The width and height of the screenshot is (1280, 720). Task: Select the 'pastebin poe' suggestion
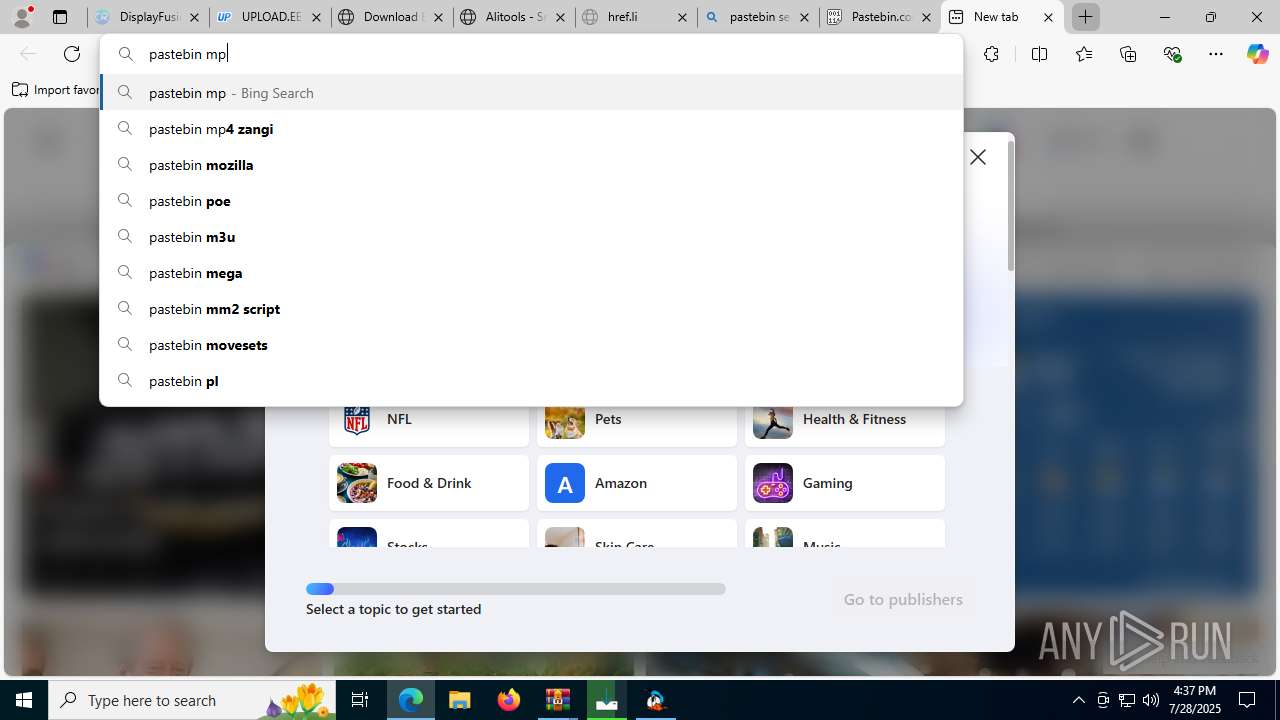coord(531,200)
